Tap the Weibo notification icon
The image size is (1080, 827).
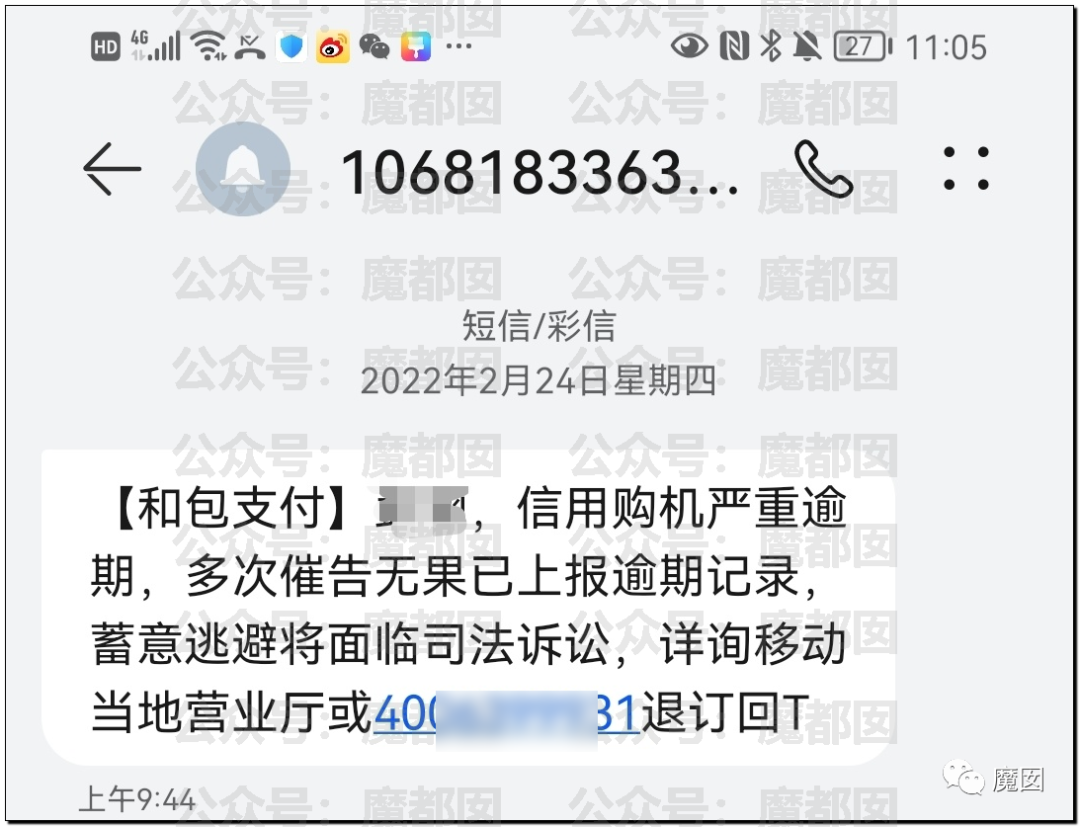point(333,48)
